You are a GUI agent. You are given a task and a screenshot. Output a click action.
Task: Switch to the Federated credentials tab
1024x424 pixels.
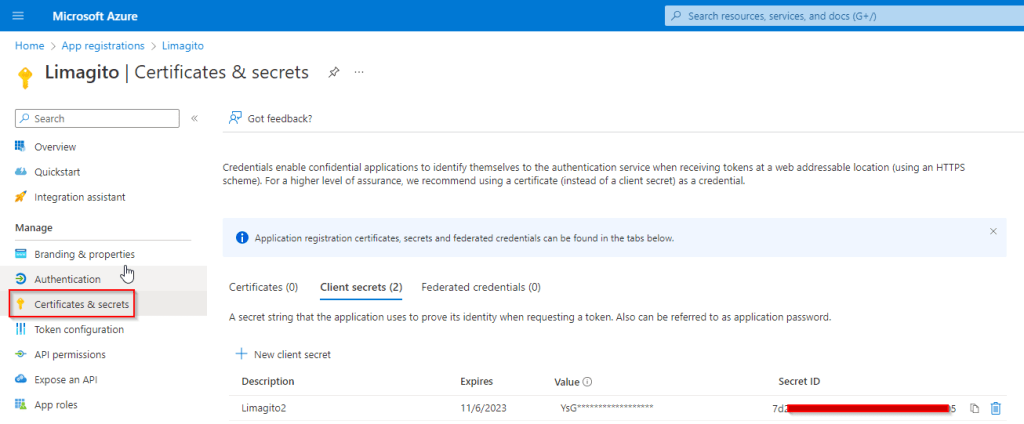point(481,287)
